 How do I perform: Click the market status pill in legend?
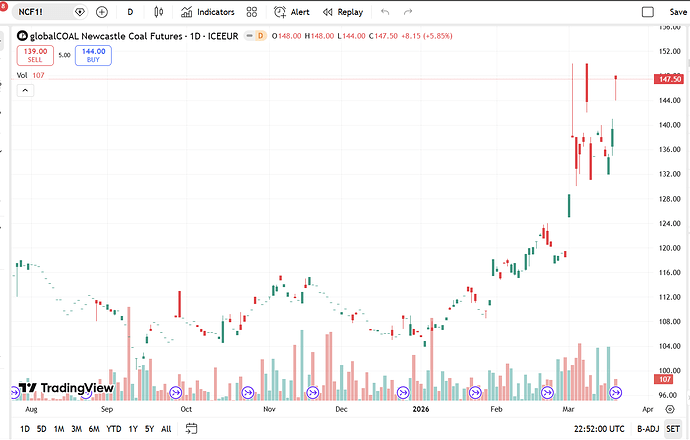(250, 36)
